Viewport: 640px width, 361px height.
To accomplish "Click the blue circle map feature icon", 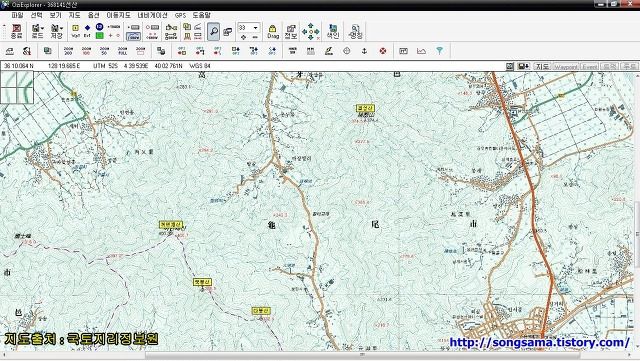I will tap(99, 27).
